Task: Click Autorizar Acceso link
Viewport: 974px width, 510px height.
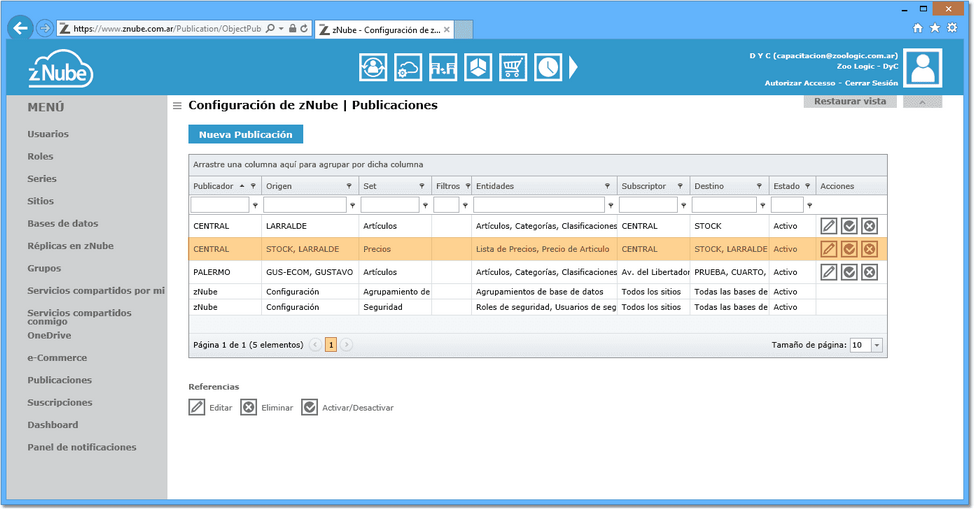Action: [799, 83]
